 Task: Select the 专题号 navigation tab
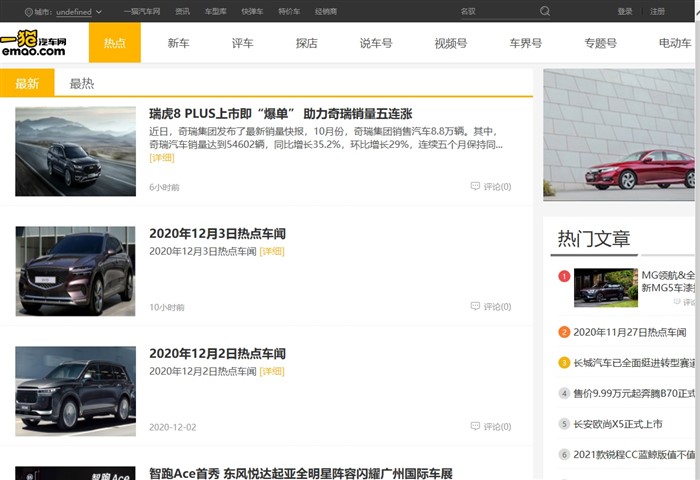tap(600, 43)
